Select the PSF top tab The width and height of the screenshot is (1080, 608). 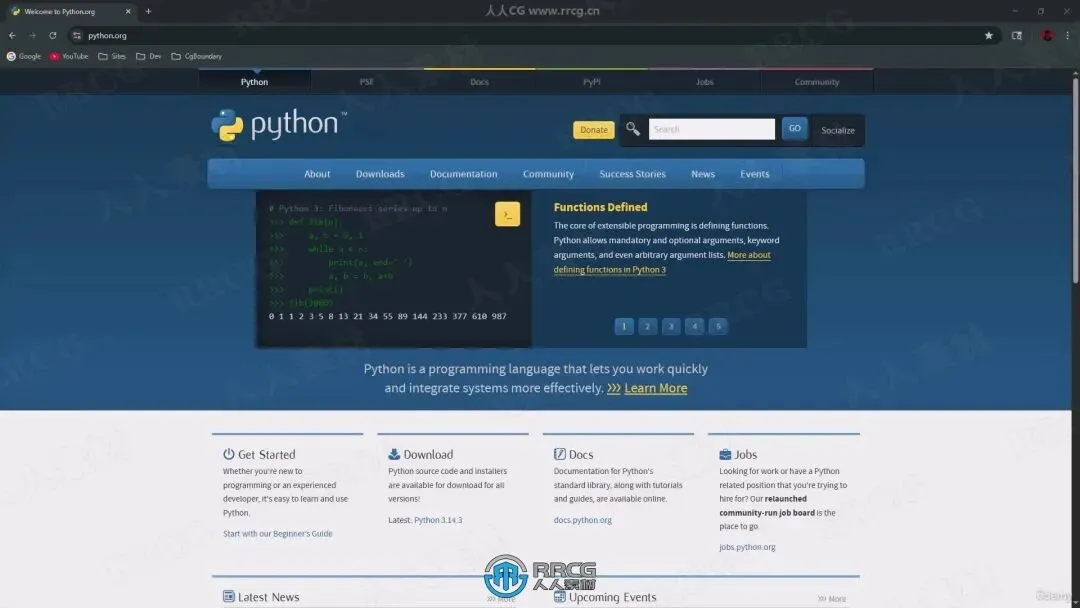tap(366, 82)
